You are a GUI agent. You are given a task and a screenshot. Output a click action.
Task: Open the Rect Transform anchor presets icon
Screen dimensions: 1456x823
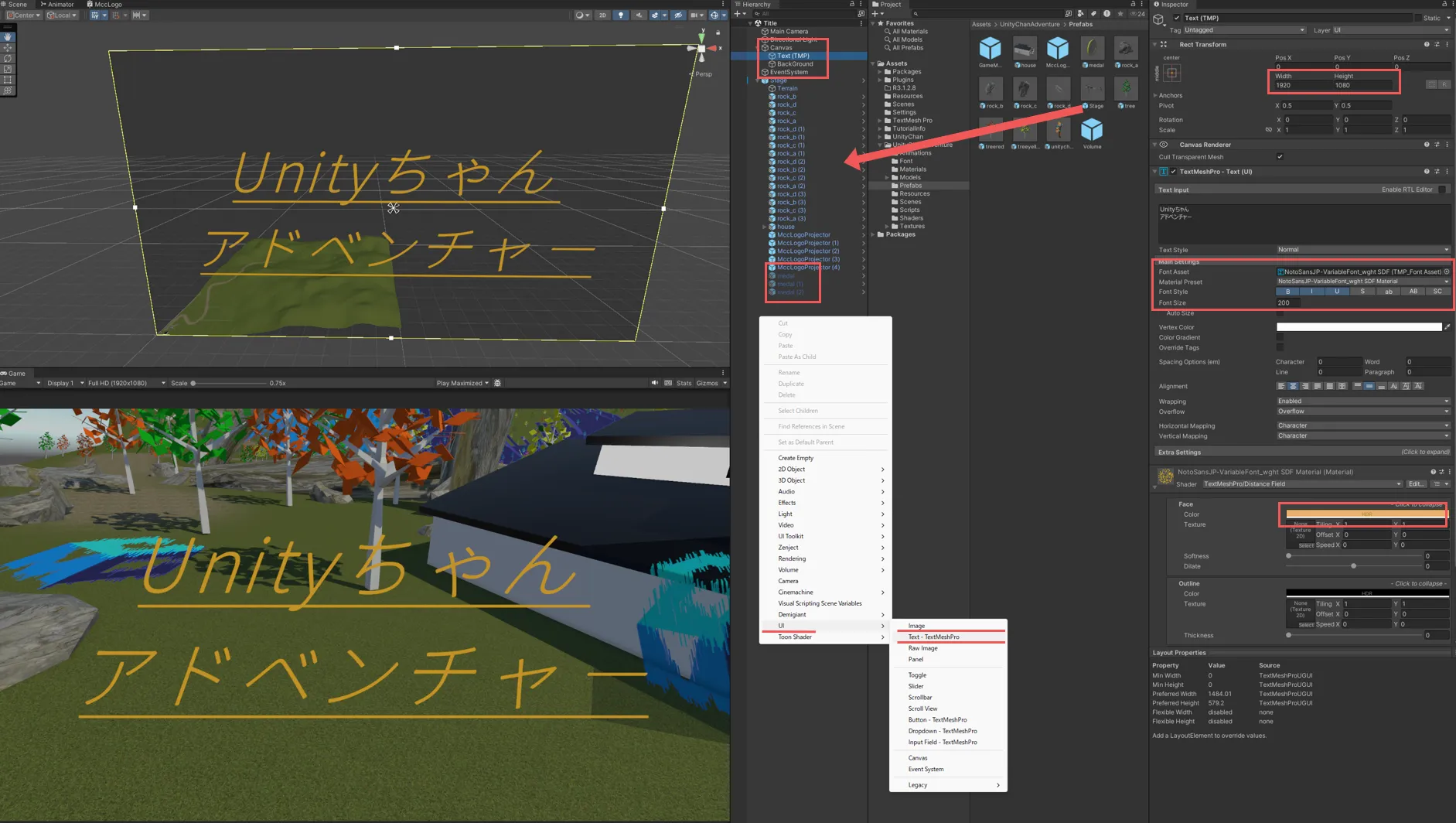tap(1172, 73)
